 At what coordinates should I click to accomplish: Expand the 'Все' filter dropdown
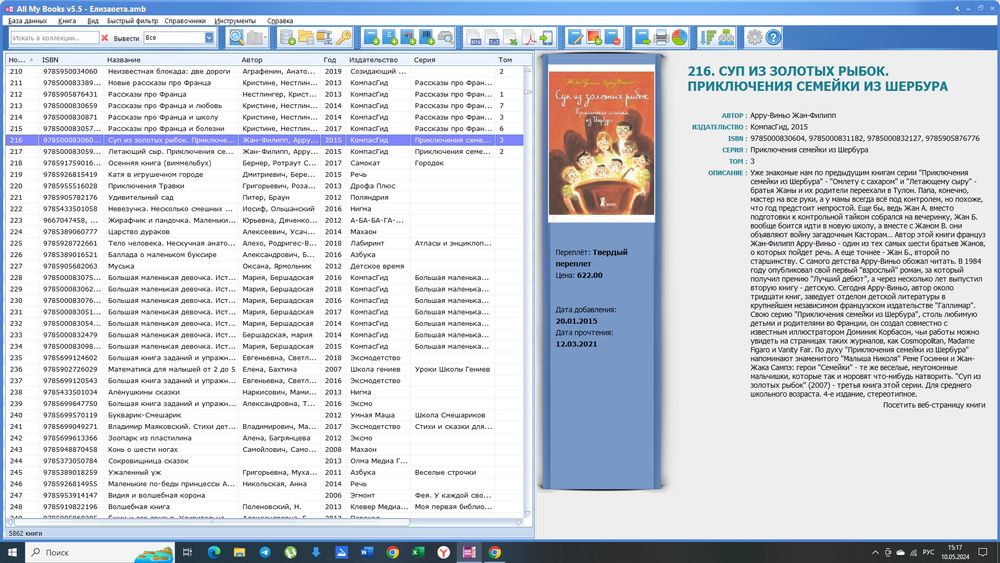click(x=209, y=38)
